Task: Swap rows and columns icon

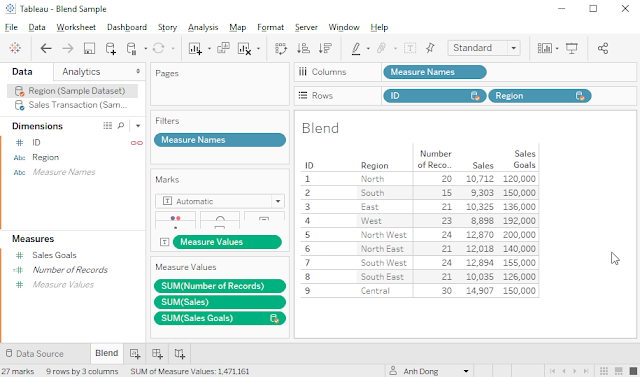Action: click(x=281, y=48)
